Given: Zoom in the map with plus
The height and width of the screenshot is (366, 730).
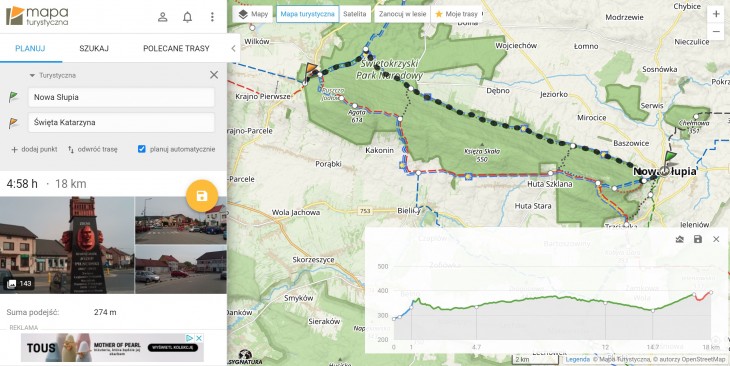Looking at the screenshot, I should tap(716, 14).
